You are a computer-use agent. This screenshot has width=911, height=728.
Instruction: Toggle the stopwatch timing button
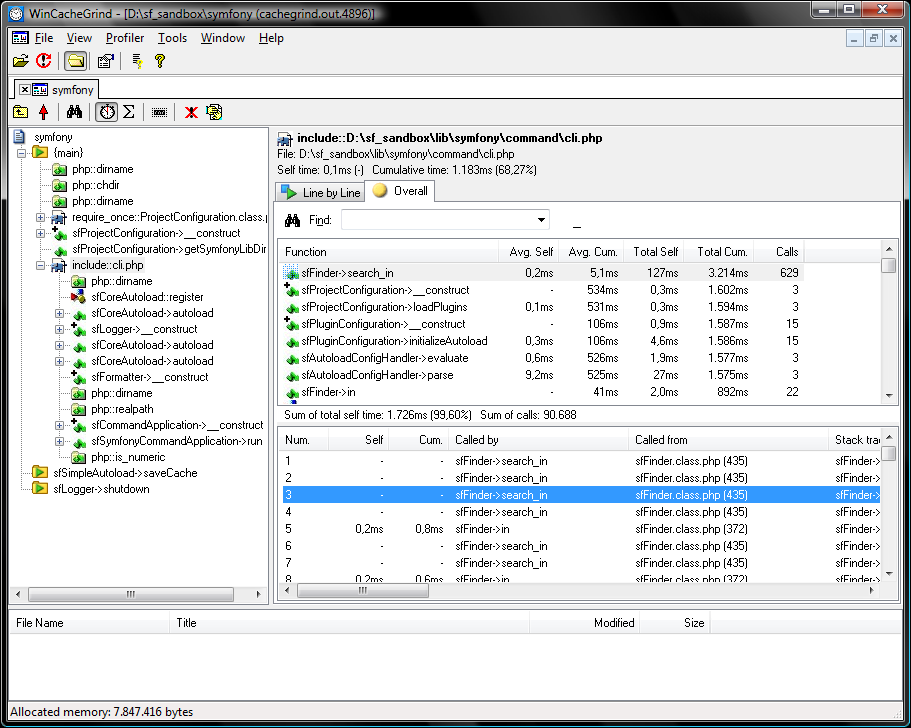click(106, 112)
